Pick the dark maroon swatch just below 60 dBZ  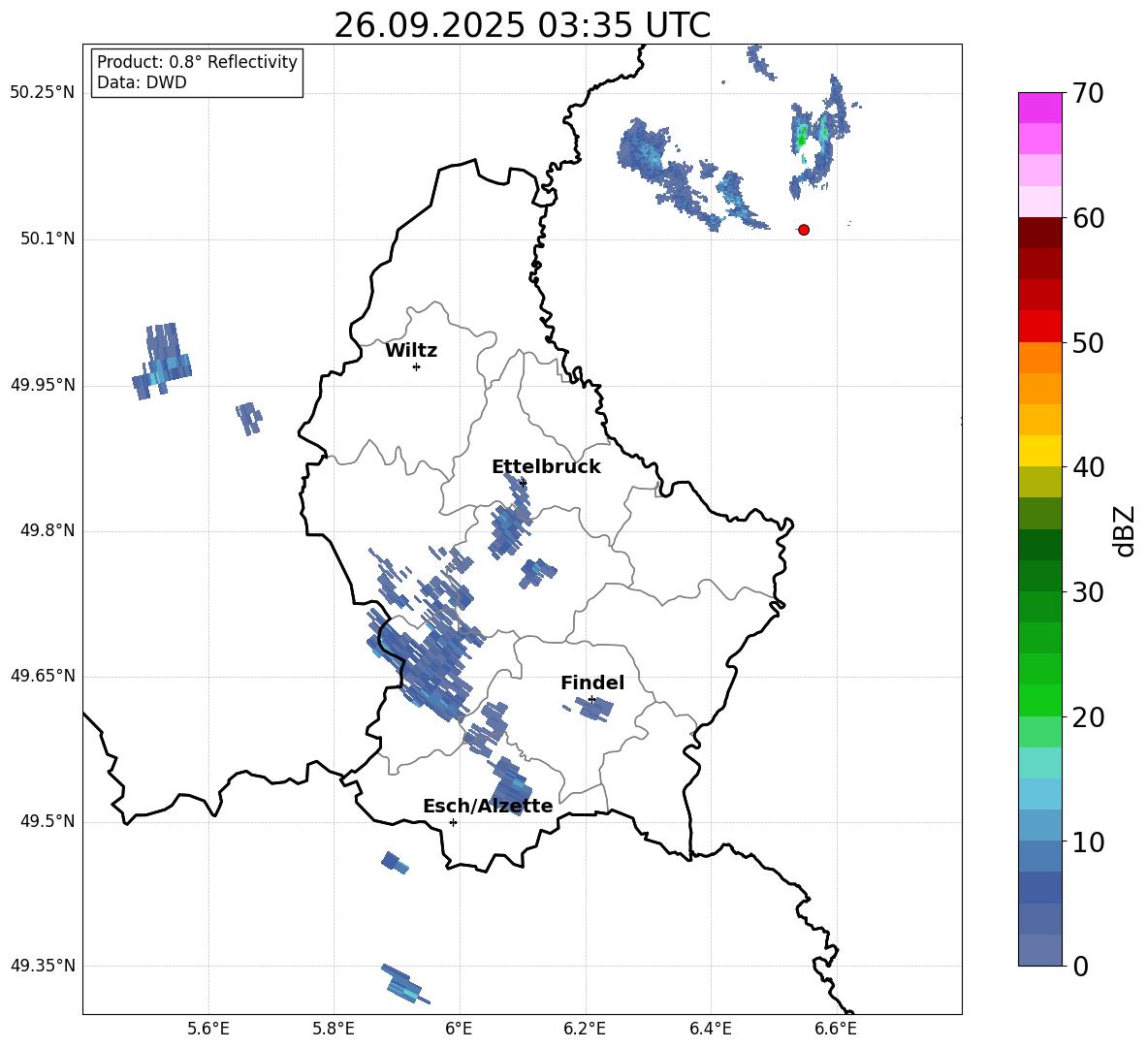(1039, 233)
